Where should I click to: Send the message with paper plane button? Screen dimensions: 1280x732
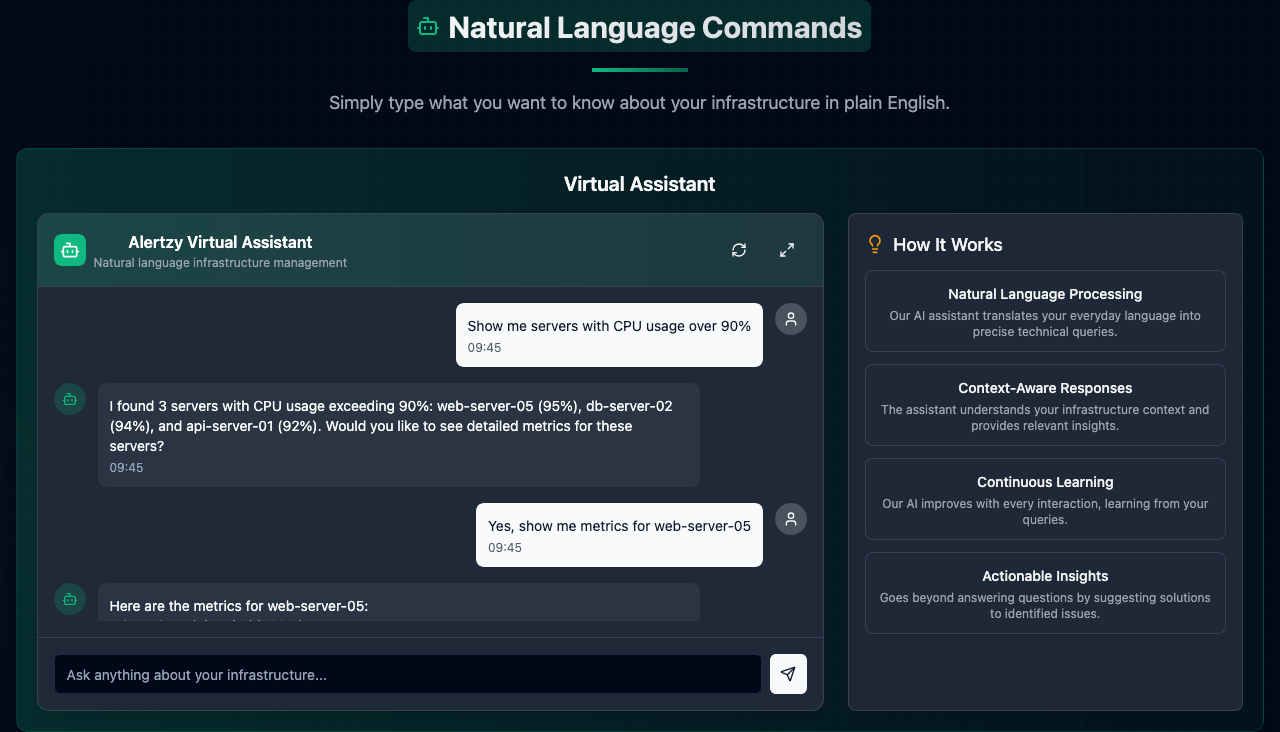pos(788,674)
